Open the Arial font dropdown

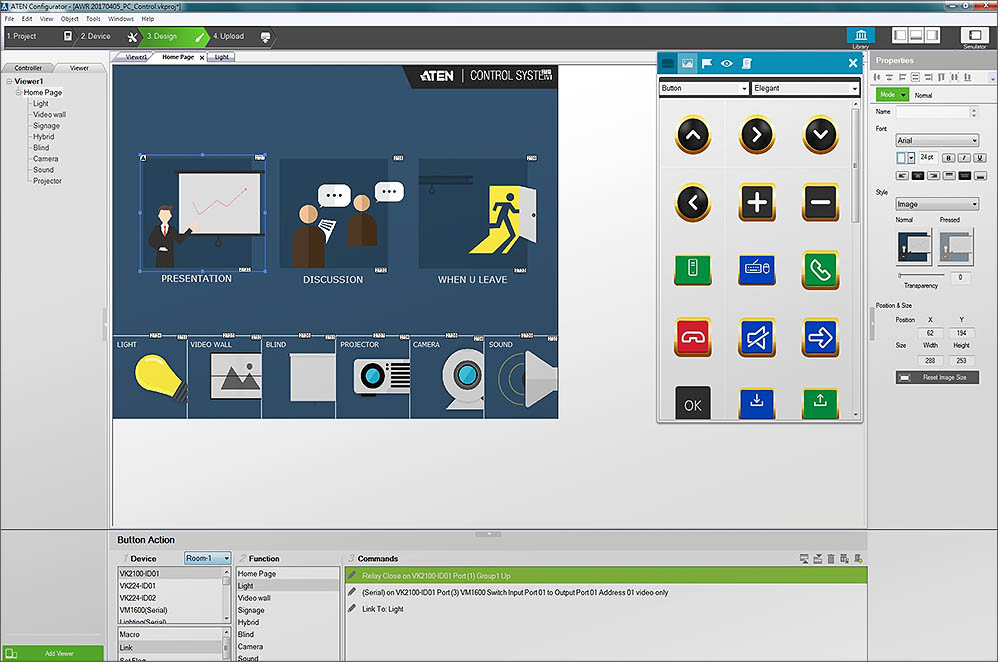934,138
